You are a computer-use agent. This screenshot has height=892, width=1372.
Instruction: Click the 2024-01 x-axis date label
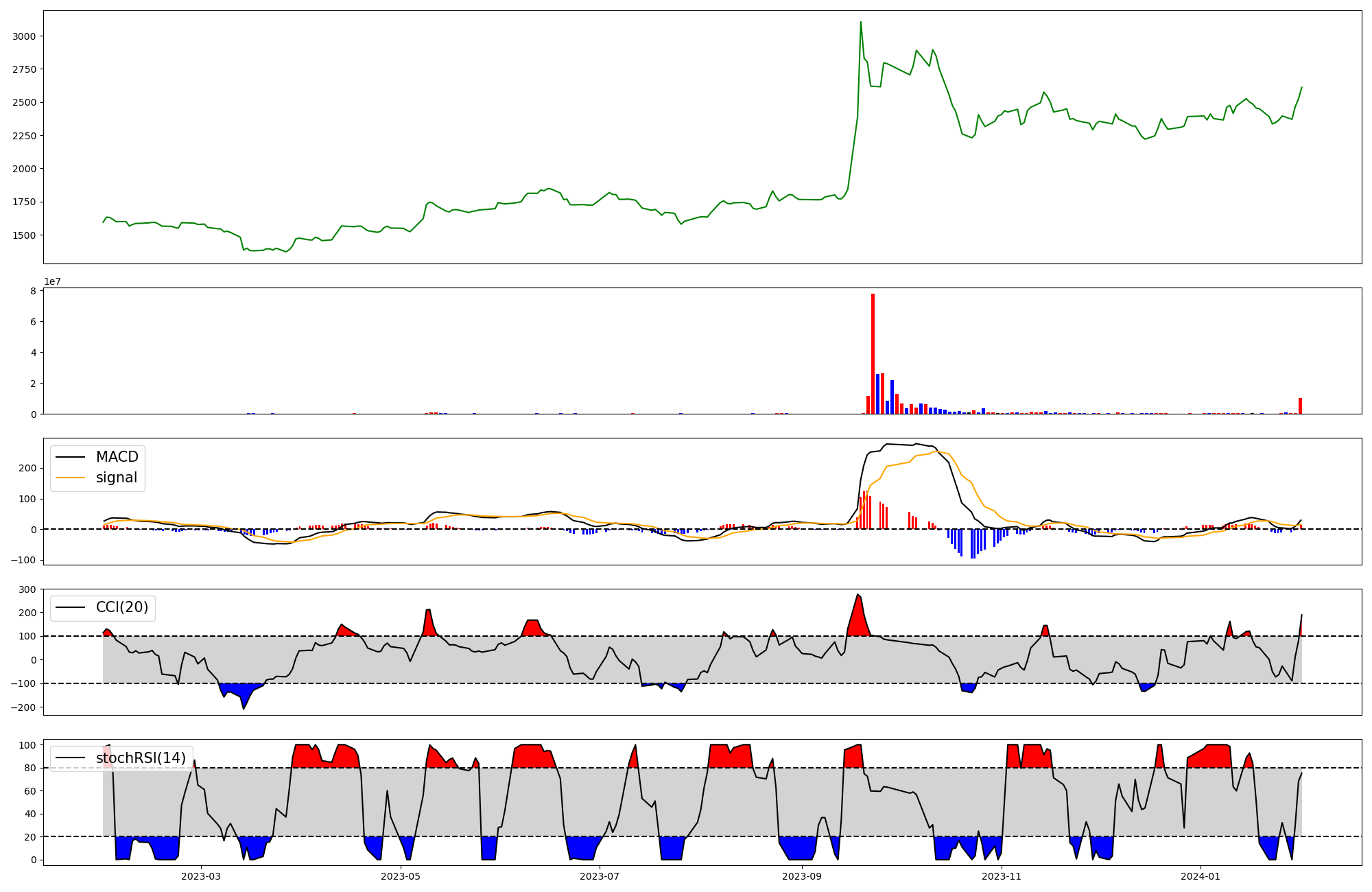pyautogui.click(x=1200, y=876)
